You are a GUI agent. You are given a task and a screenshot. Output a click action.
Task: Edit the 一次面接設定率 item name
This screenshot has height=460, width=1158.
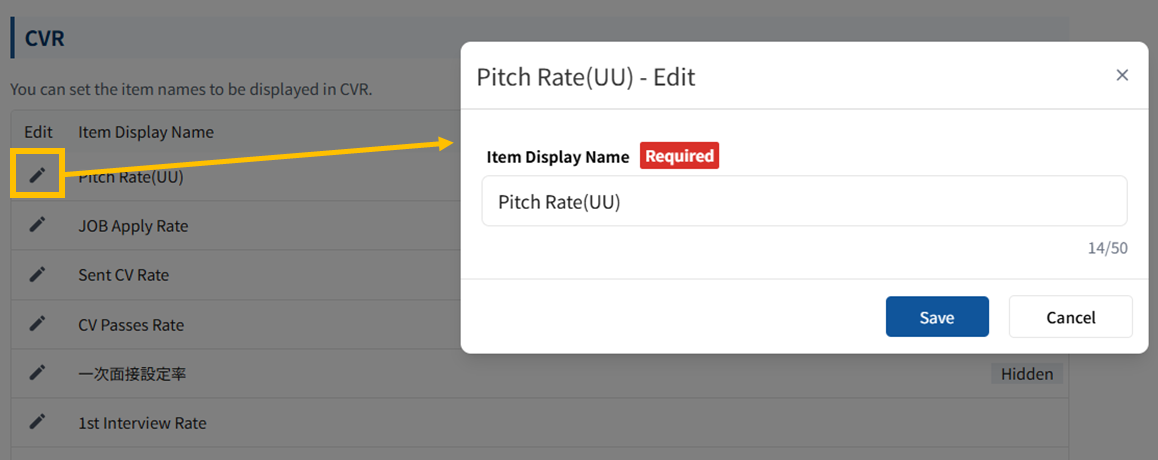click(x=37, y=373)
